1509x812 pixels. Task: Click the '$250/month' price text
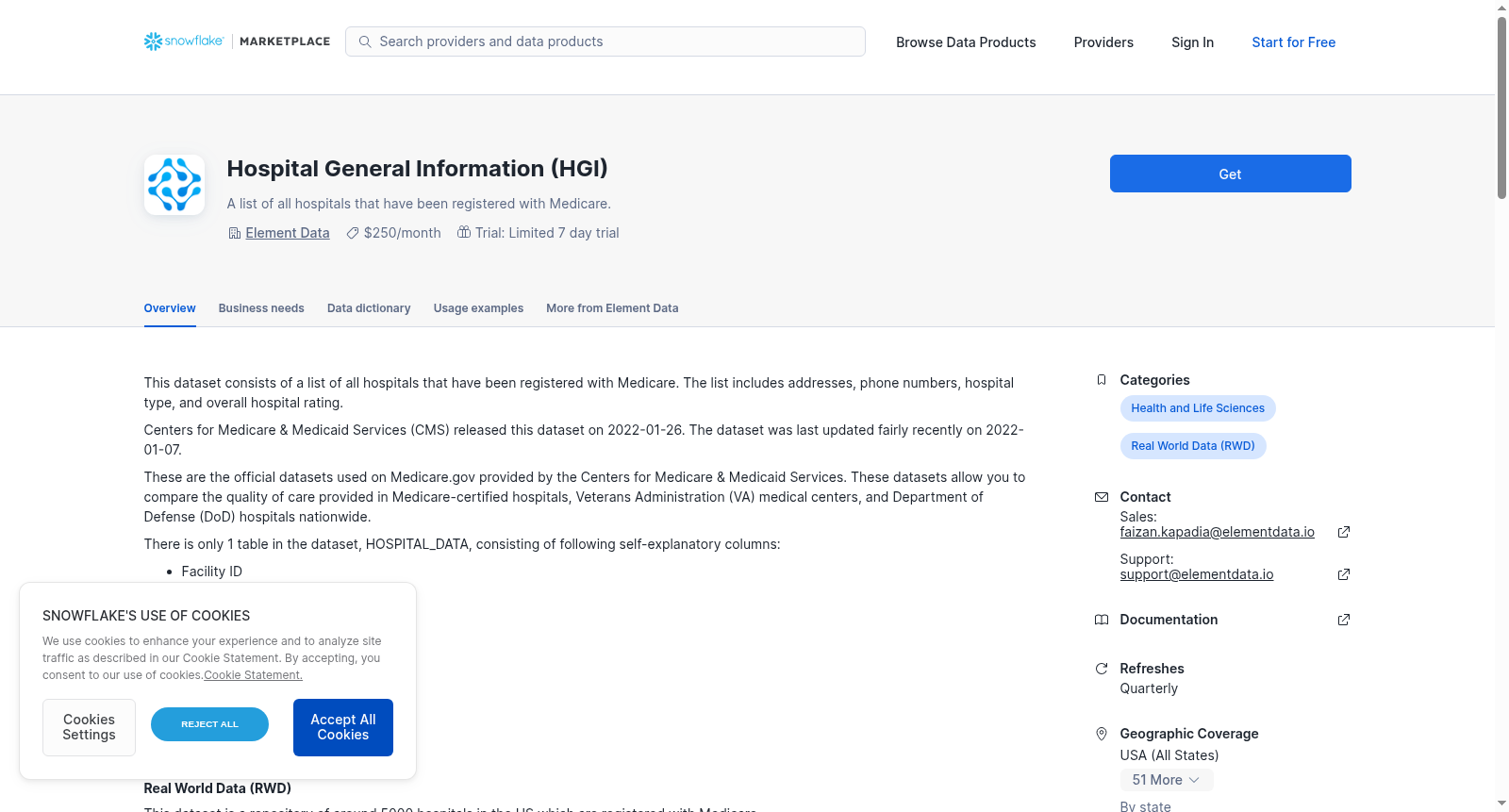tap(403, 233)
